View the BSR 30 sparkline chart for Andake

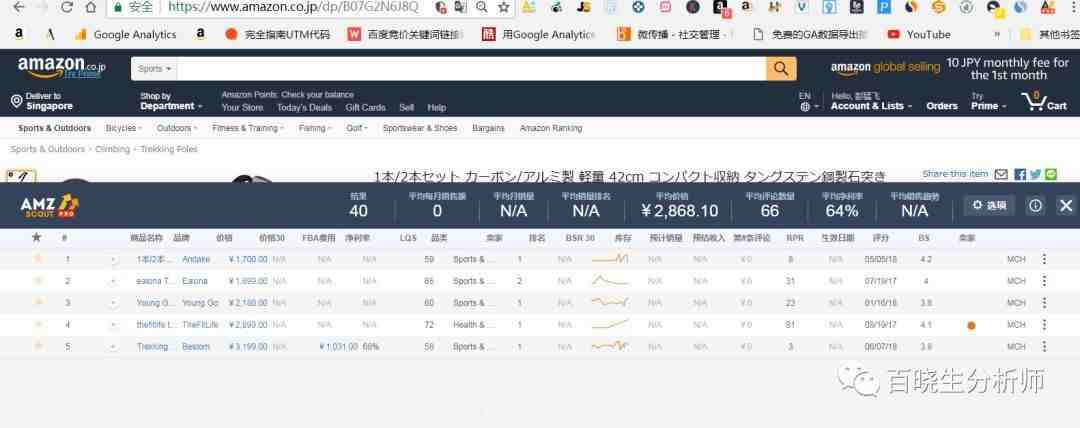(x=610, y=259)
